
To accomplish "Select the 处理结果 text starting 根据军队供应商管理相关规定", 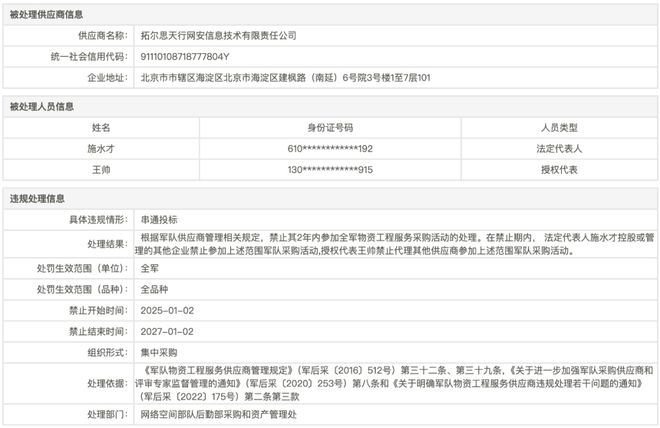I will coord(395,244).
